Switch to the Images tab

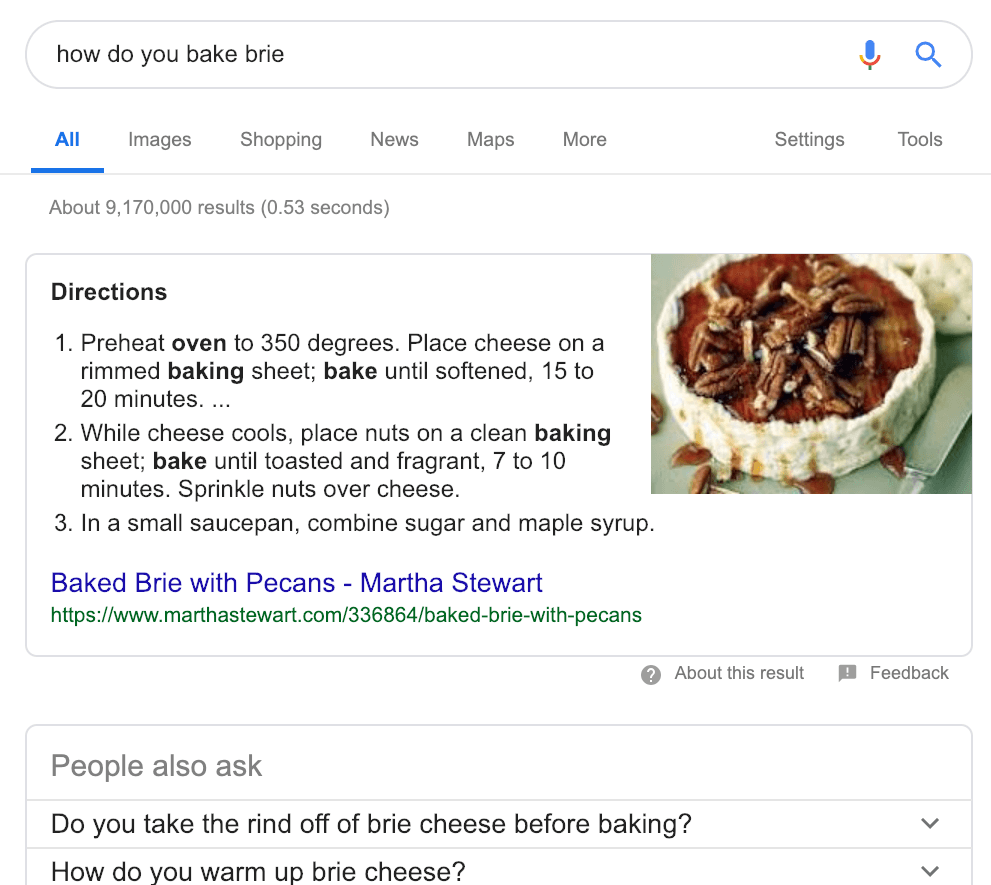tap(160, 140)
